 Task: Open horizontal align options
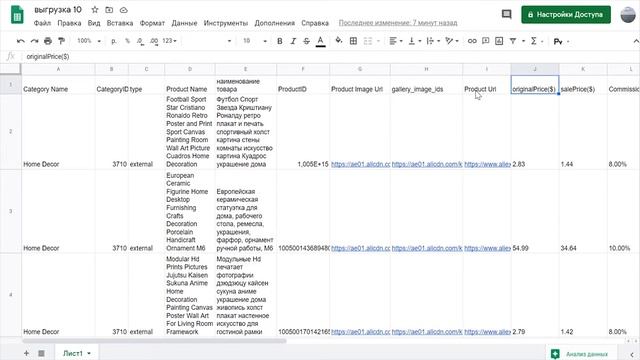(396, 41)
